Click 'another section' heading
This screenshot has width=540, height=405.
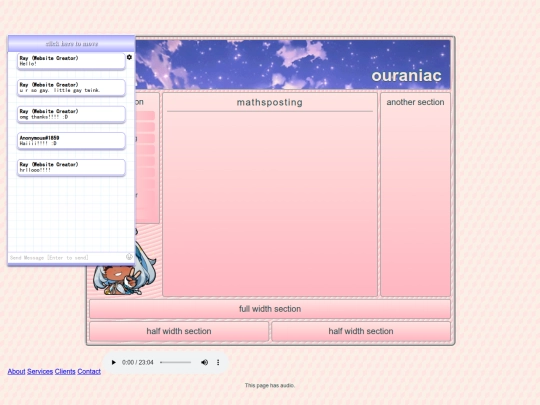pos(415,102)
